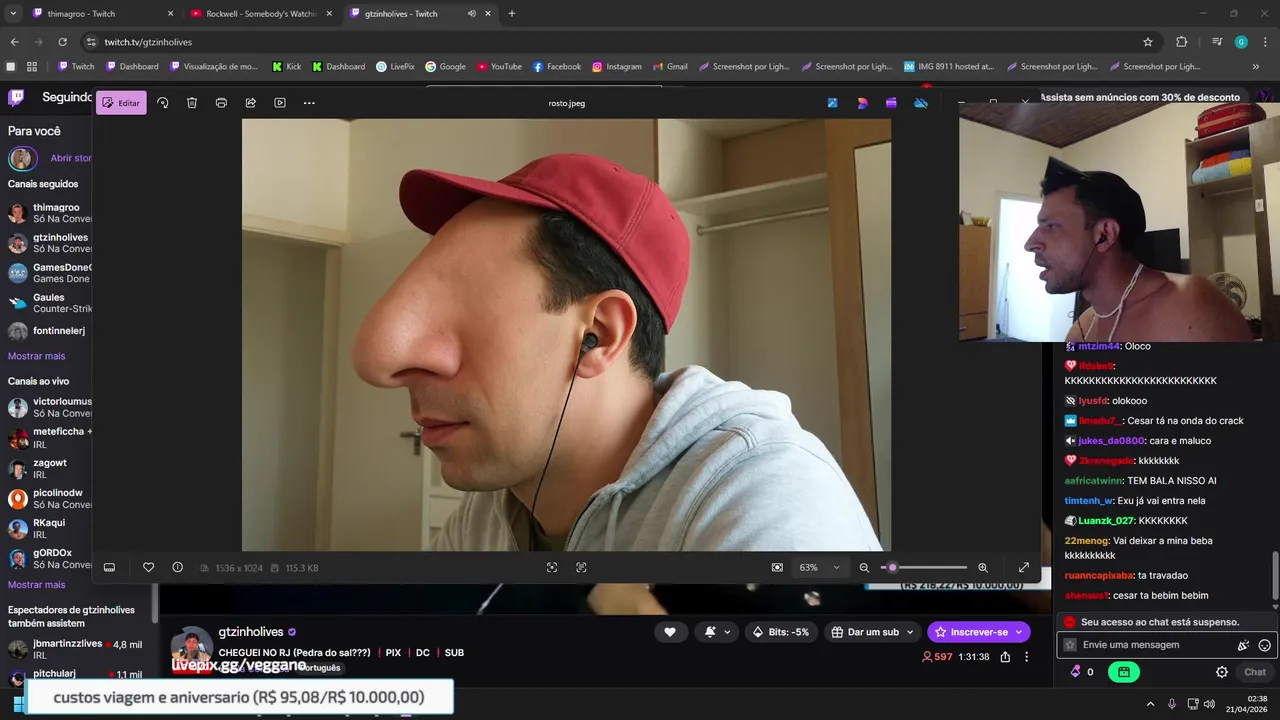The width and height of the screenshot is (1280, 720).
Task: Follow heart button for gtzinholives
Action: click(x=670, y=632)
